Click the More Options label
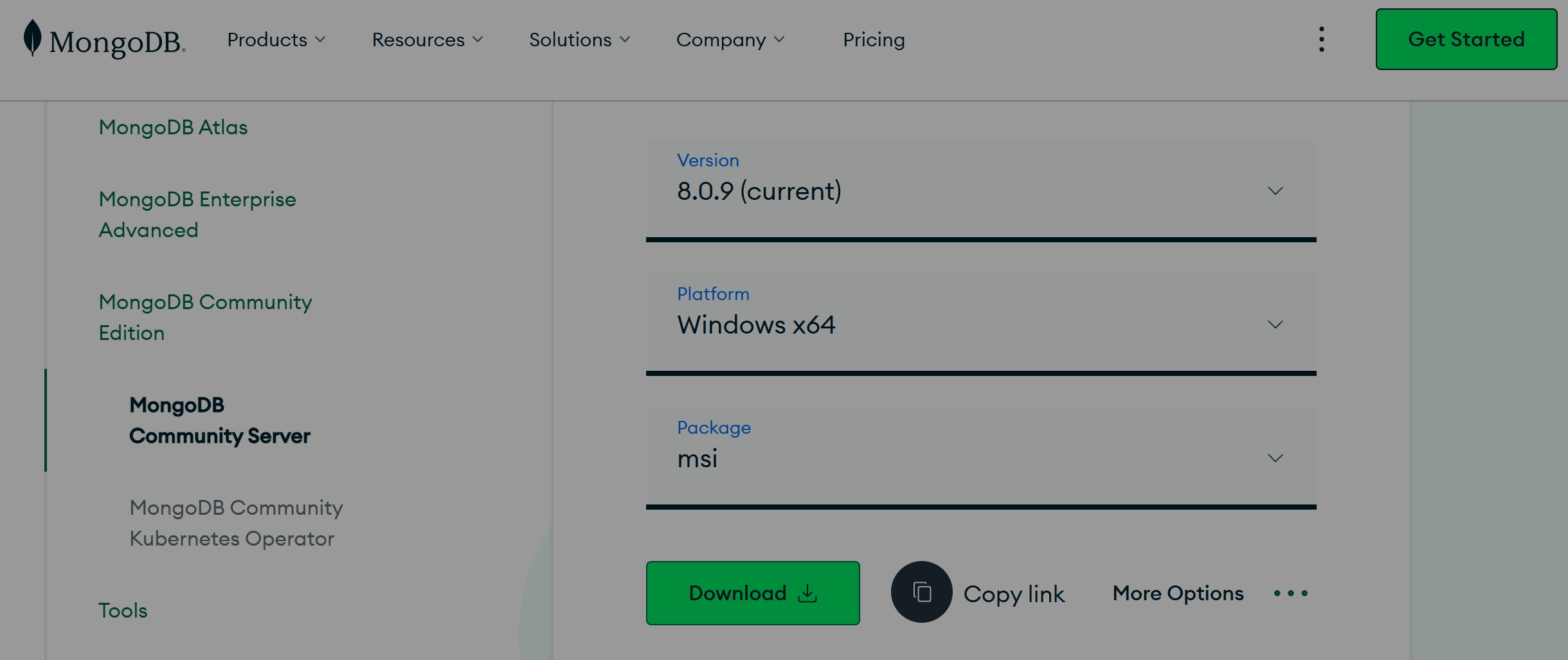Viewport: 1568px width, 660px height. pyautogui.click(x=1178, y=593)
